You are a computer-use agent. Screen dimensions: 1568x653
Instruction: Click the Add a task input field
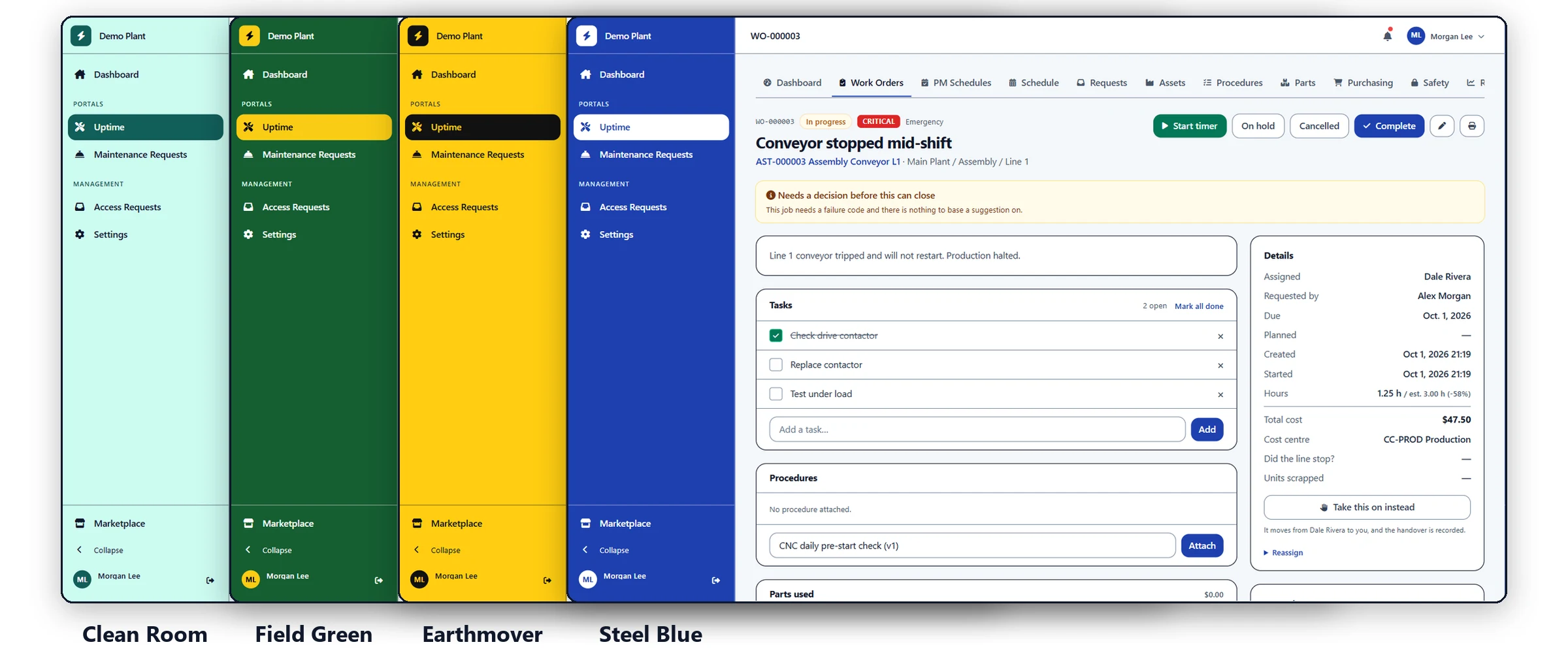coord(977,430)
